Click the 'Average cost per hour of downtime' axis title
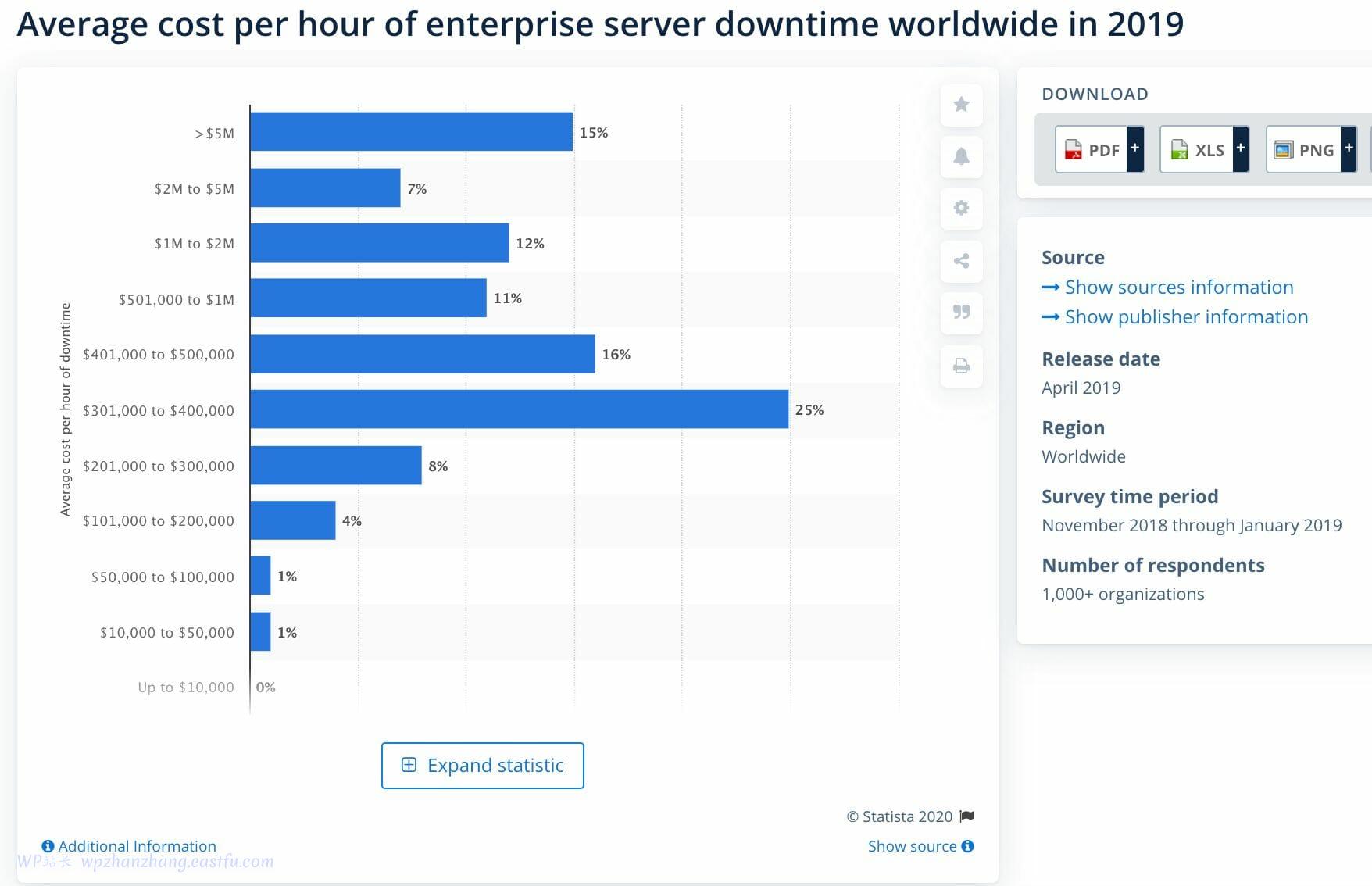Screen dimensions: 1372x886 tap(66, 409)
